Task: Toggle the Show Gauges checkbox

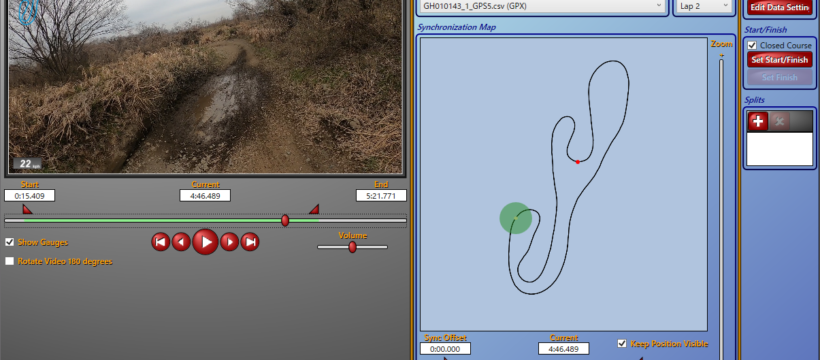Action: (x=9, y=242)
